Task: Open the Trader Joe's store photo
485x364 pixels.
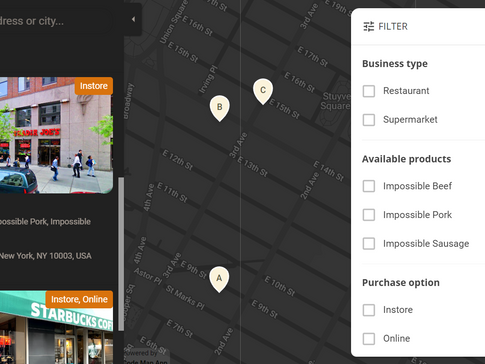Action: pos(56,135)
